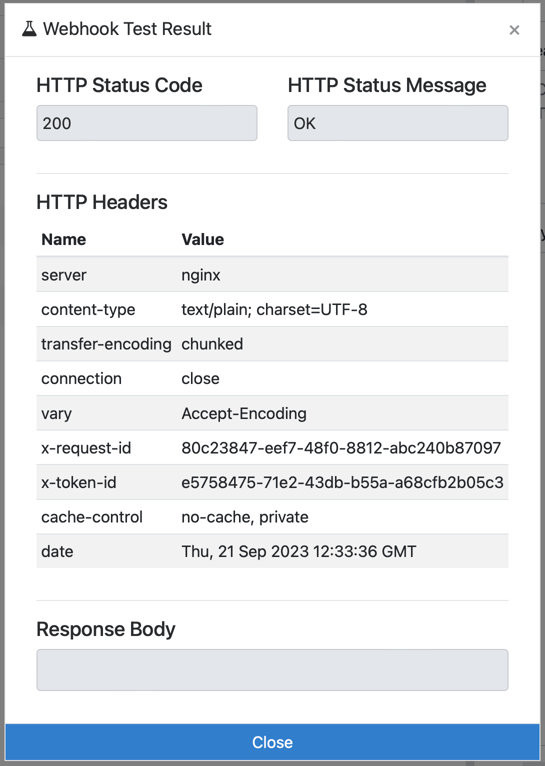Click the HTTP Headers section heading
The width and height of the screenshot is (545, 766).
click(x=102, y=202)
